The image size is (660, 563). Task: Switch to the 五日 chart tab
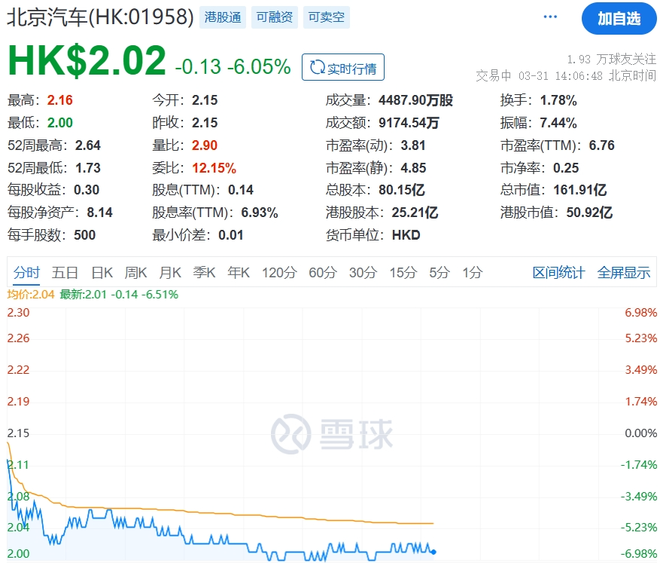65,272
